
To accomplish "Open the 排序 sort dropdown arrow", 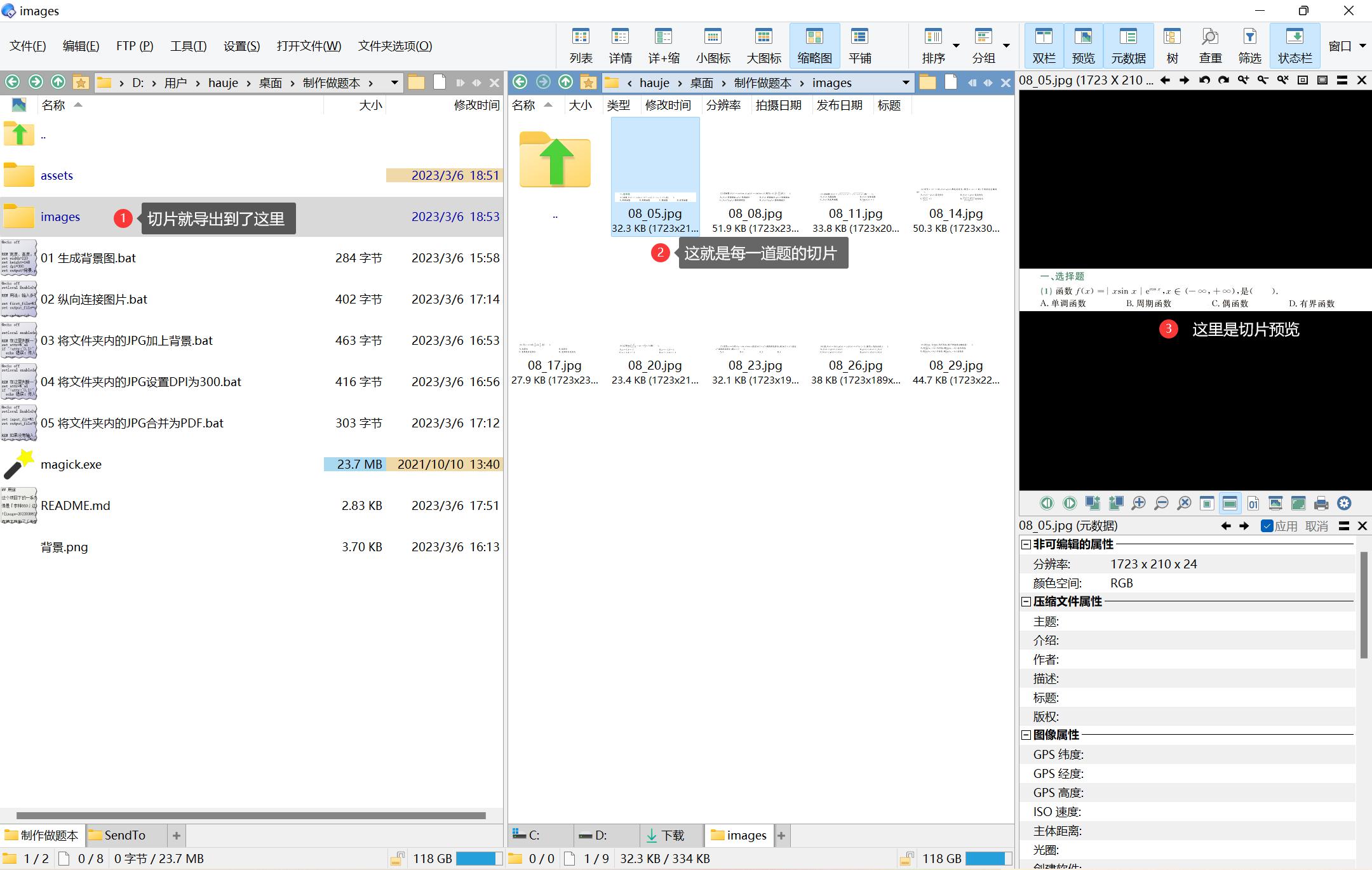I will (x=956, y=46).
